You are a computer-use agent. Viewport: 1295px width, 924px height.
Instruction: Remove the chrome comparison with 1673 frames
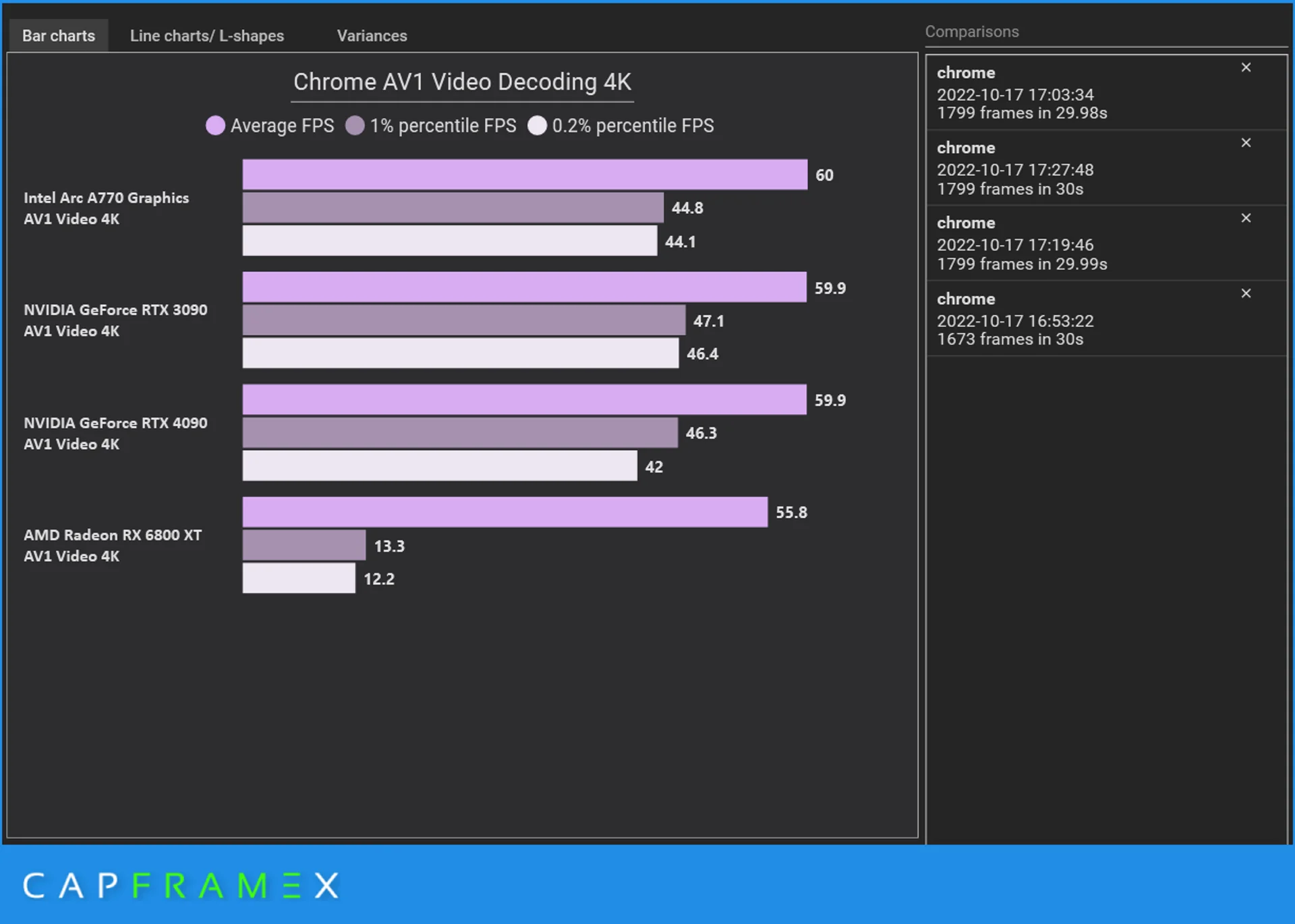[x=1246, y=293]
